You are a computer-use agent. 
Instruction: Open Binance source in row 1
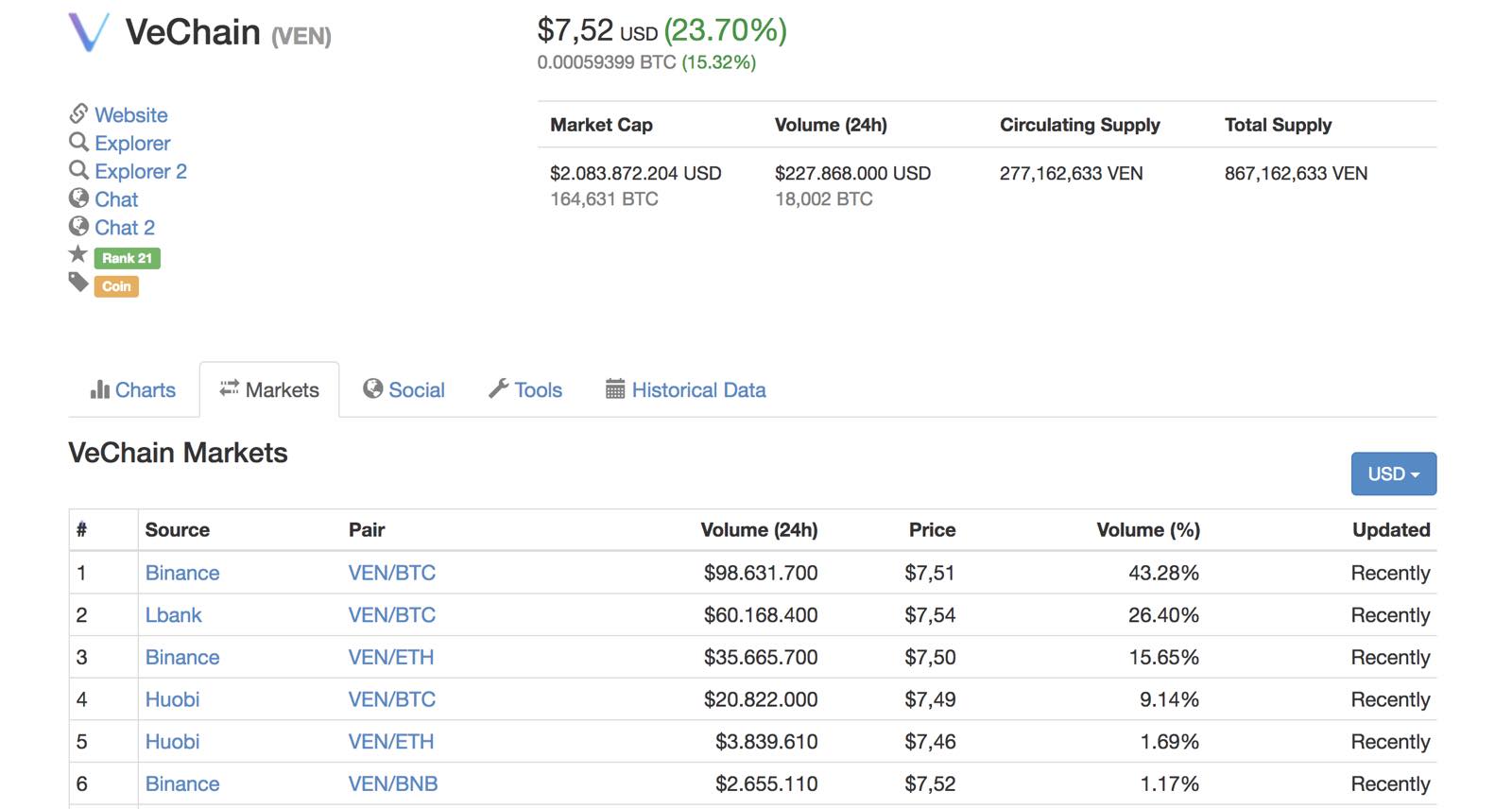[x=182, y=573]
